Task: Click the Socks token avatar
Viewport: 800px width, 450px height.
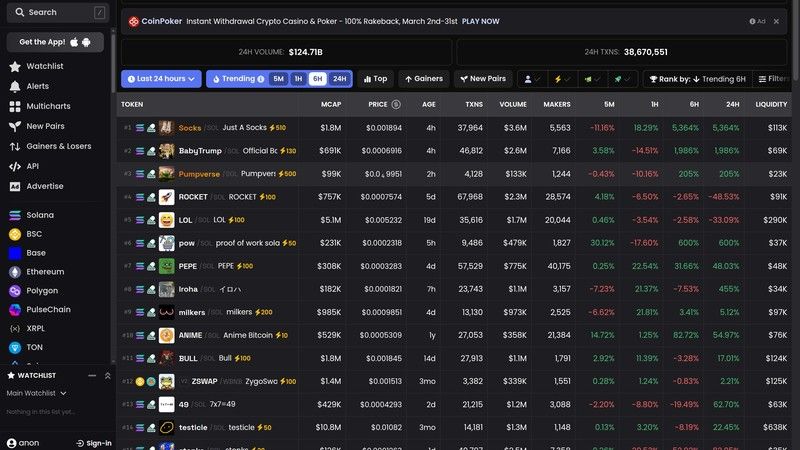Action: click(x=166, y=128)
